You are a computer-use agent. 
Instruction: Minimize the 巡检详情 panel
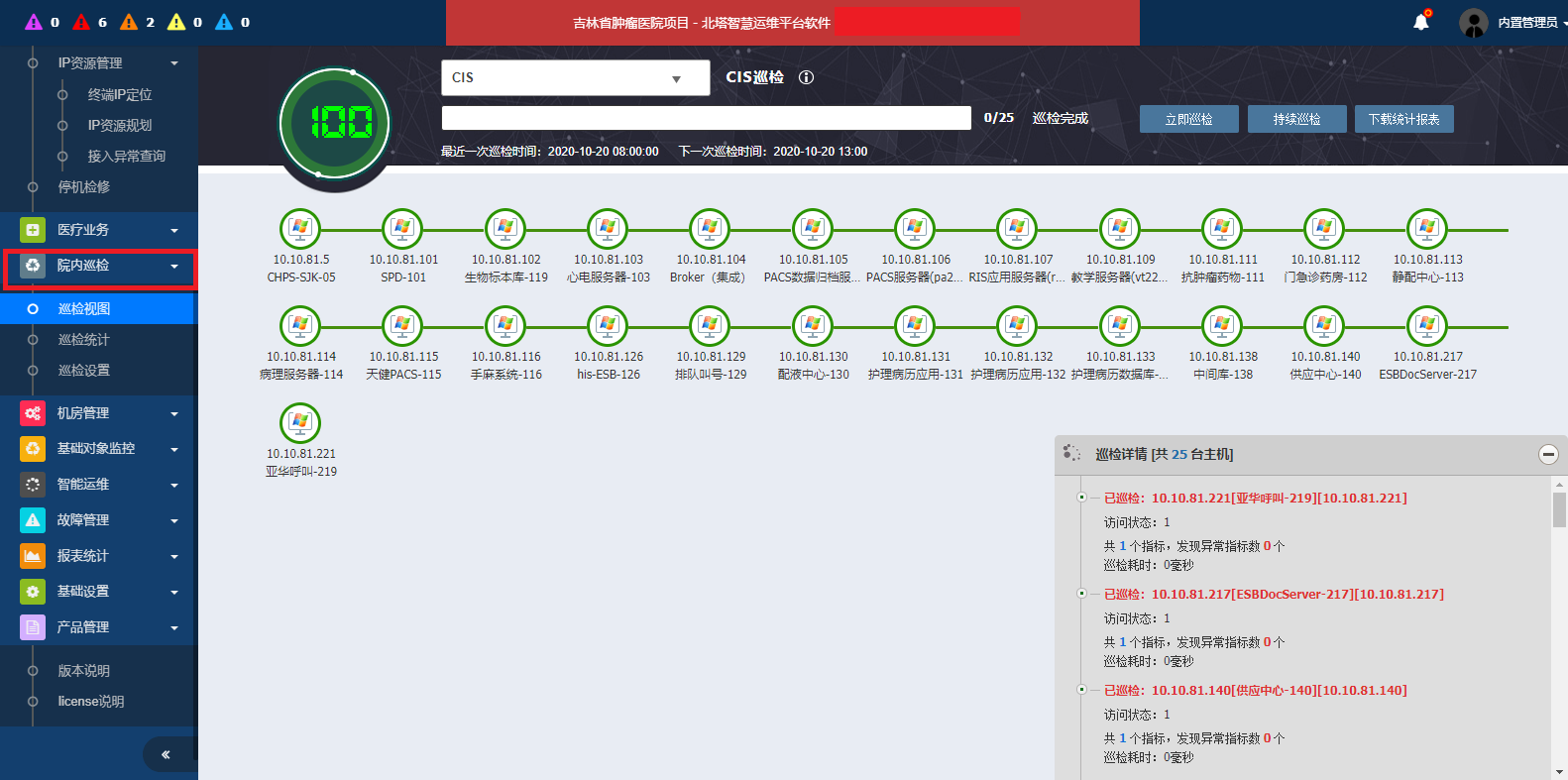click(x=1547, y=454)
